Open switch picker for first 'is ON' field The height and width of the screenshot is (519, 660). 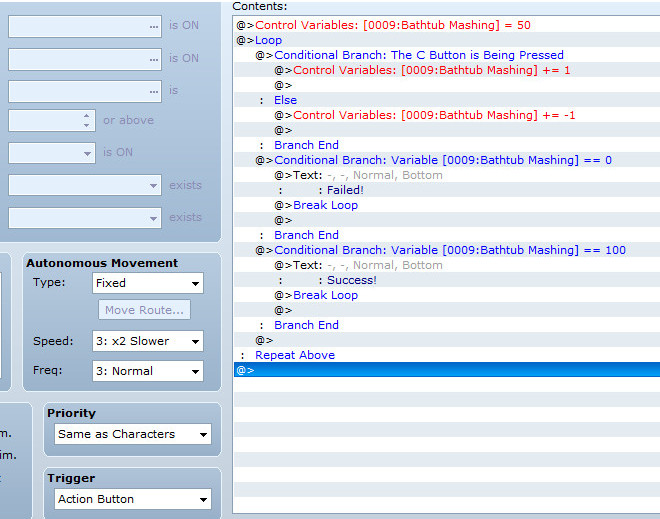tap(154, 27)
